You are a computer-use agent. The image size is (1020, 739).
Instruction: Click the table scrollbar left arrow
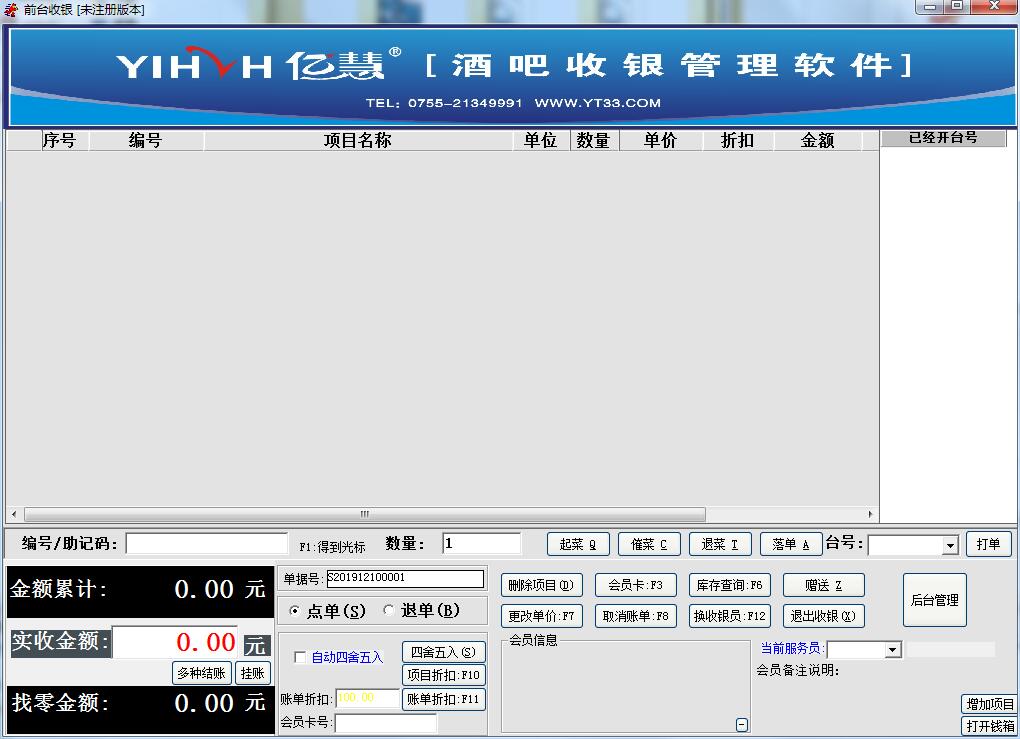(14, 514)
